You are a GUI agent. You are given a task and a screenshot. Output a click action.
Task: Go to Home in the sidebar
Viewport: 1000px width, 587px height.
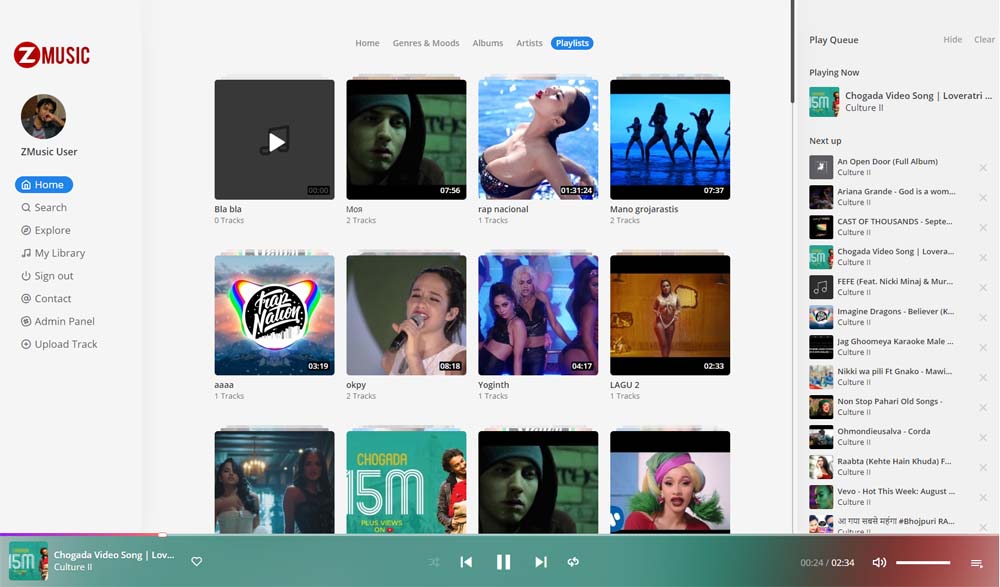43,184
